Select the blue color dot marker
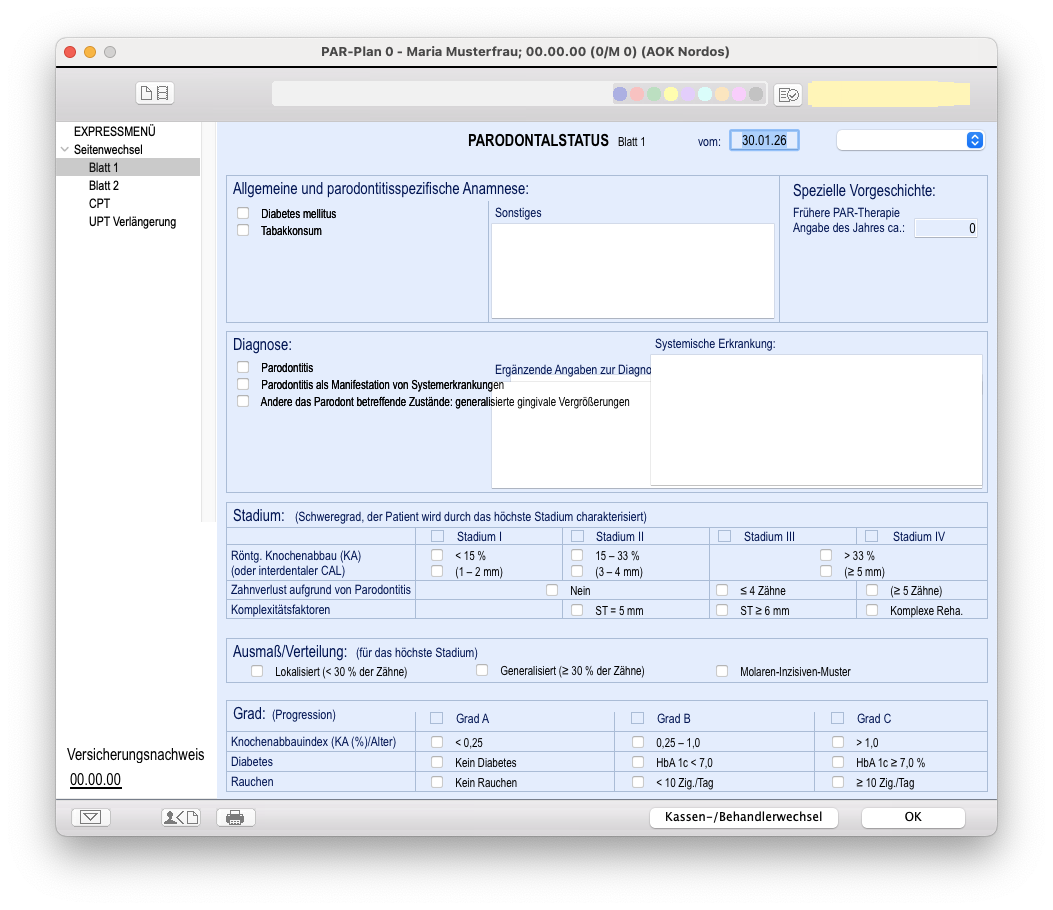This screenshot has height=910, width=1053. pos(620,94)
